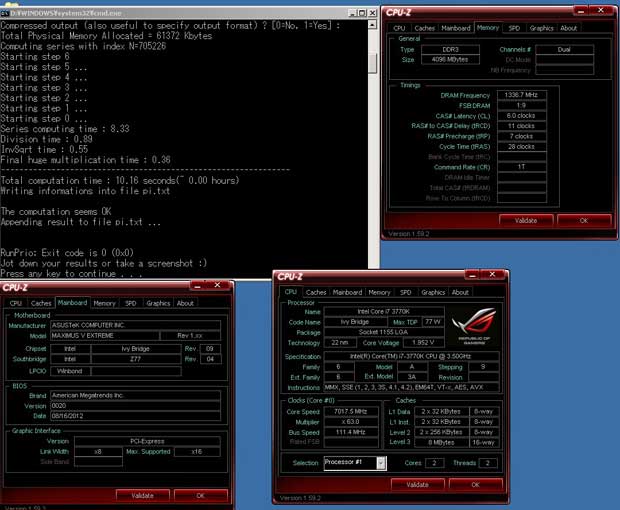Screen dimensions: 620x510
Task: Click the RAS# to CAS# Delay value 11 clocks
Action: 522,126
